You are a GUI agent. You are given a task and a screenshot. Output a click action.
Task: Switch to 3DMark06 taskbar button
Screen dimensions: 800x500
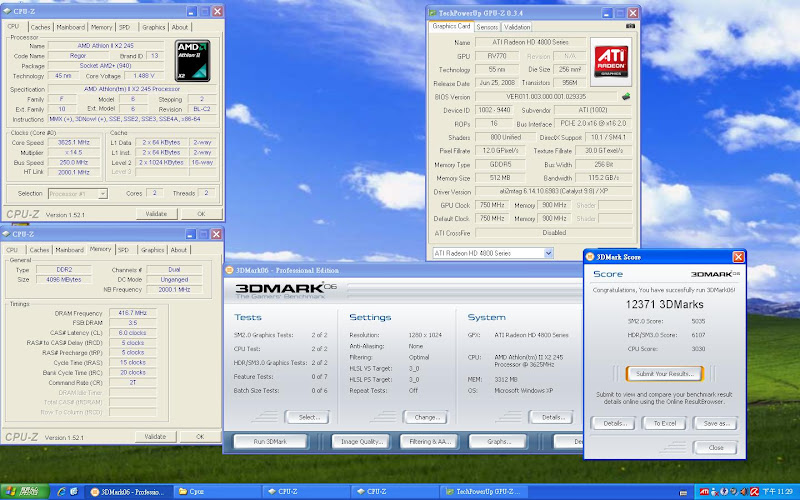click(129, 492)
